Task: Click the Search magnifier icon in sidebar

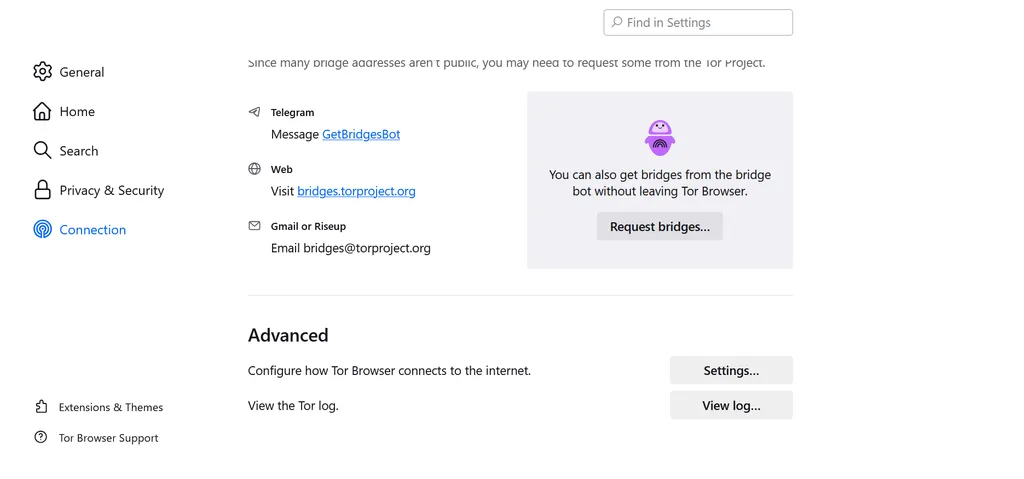Action: pos(42,151)
